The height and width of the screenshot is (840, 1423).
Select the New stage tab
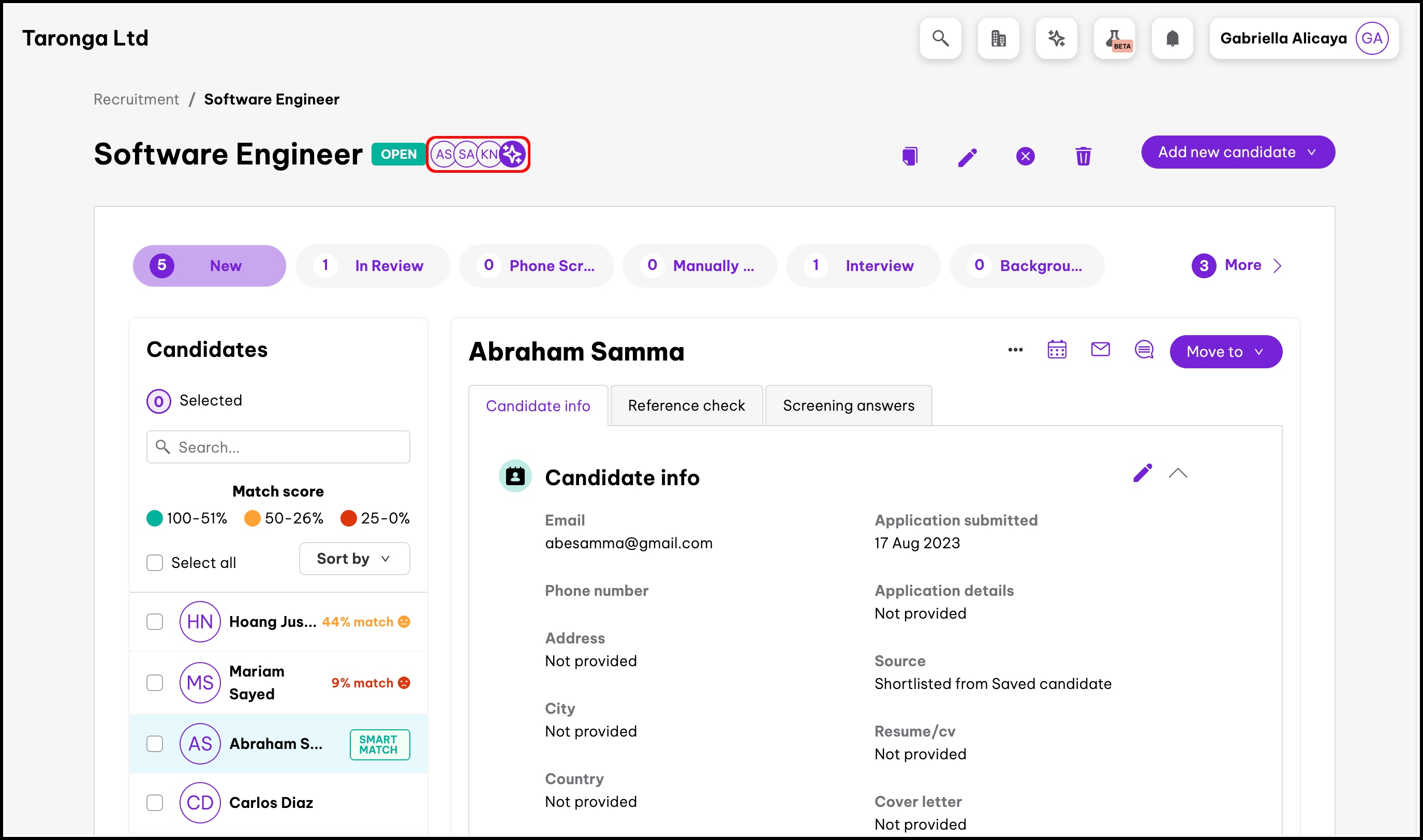coord(210,266)
